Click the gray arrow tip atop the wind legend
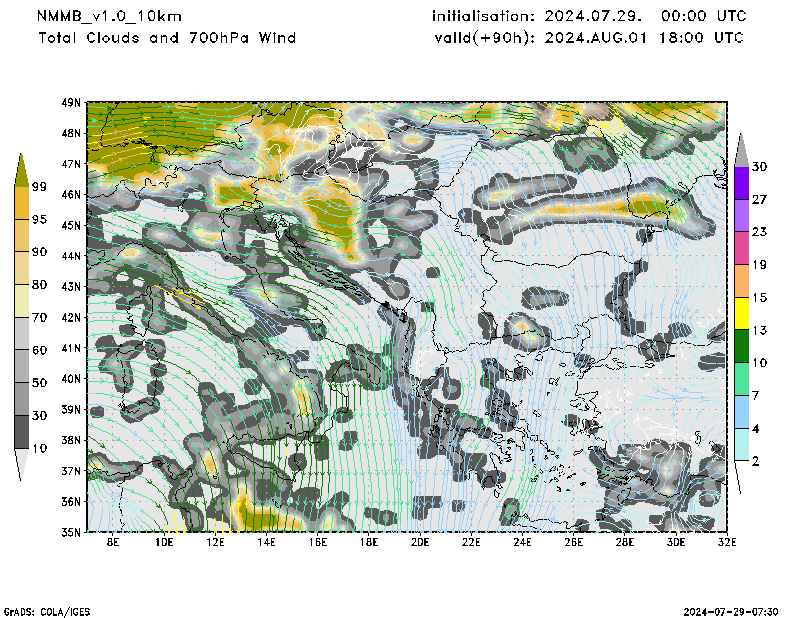The height and width of the screenshot is (618, 800). tap(742, 148)
